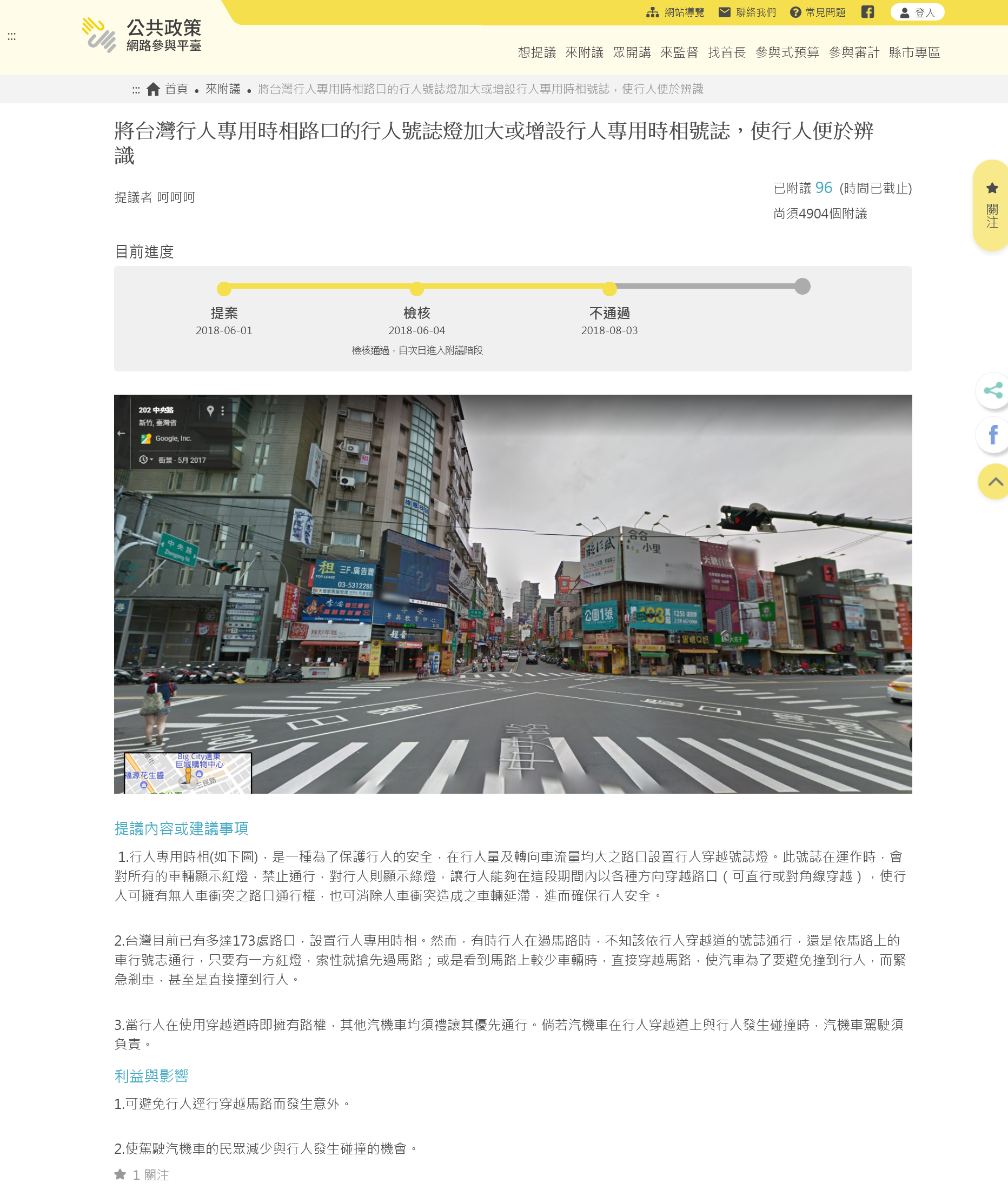1008x1203 pixels.
Task: Open the 來附議 menu item
Action: [x=584, y=52]
